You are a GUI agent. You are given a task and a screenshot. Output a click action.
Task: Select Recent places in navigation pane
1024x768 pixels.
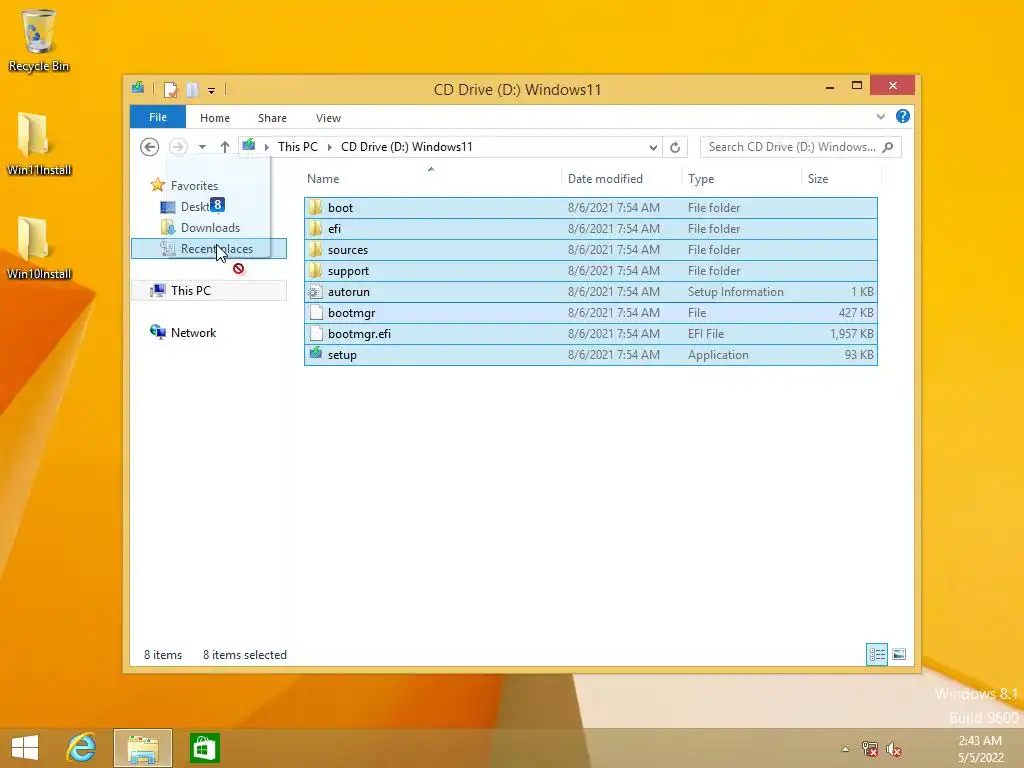[209, 249]
